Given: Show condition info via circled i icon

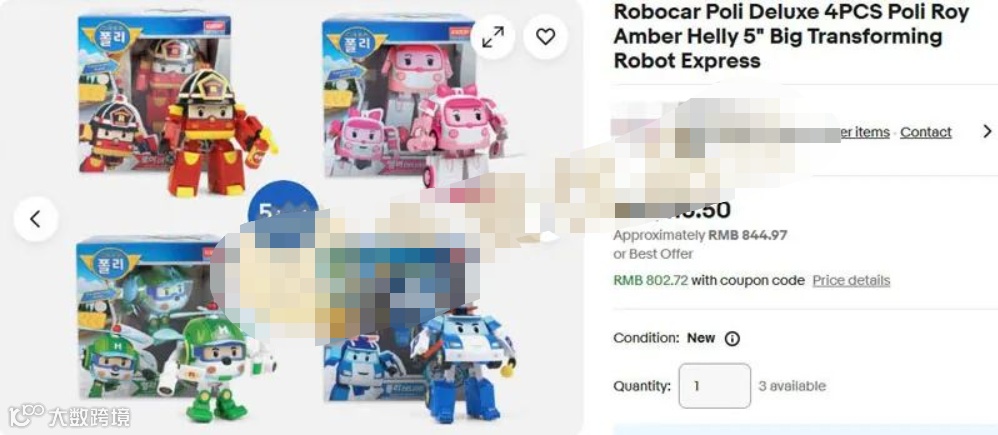Looking at the screenshot, I should pos(733,338).
